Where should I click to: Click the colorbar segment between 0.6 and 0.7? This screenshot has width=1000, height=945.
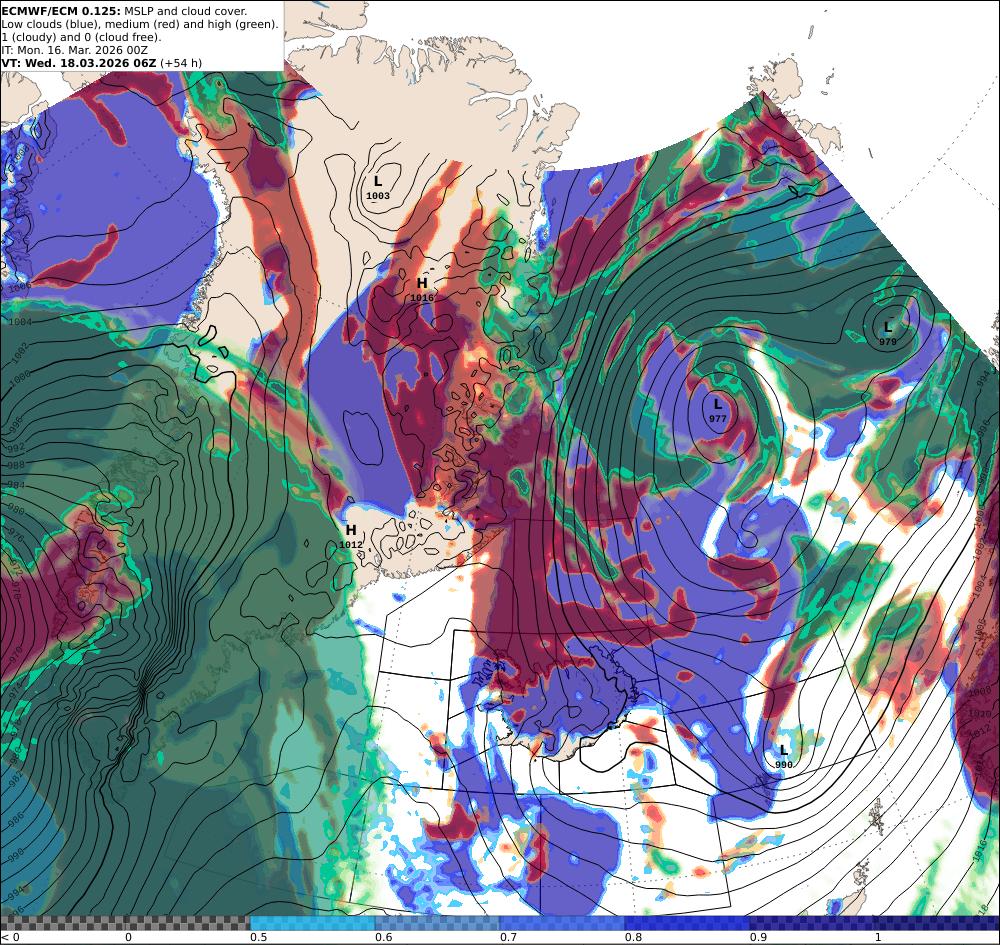click(x=437, y=923)
